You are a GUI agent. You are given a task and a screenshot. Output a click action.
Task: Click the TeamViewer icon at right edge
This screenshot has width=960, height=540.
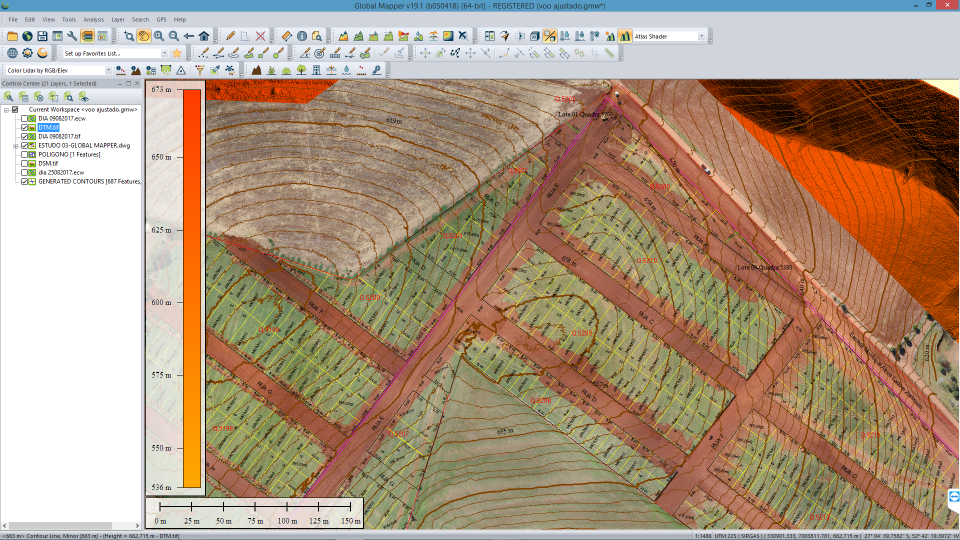954,497
